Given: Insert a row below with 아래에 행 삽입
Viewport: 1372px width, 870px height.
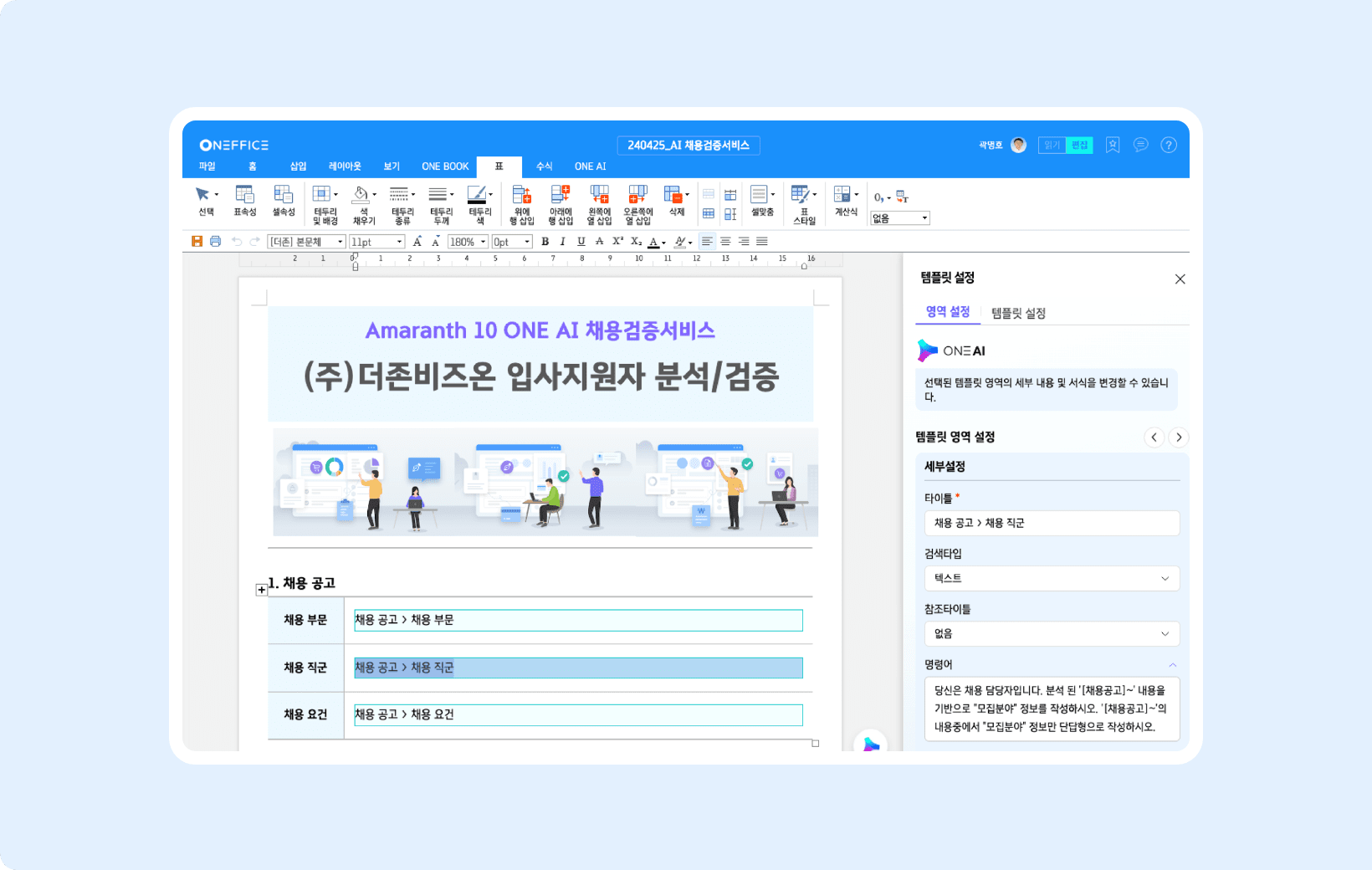Looking at the screenshot, I should [561, 205].
